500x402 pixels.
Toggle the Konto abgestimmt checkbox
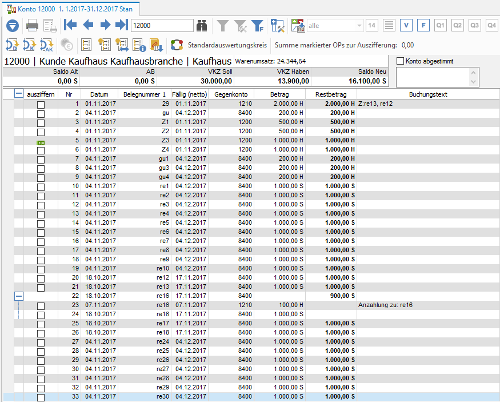pyautogui.click(x=400, y=61)
